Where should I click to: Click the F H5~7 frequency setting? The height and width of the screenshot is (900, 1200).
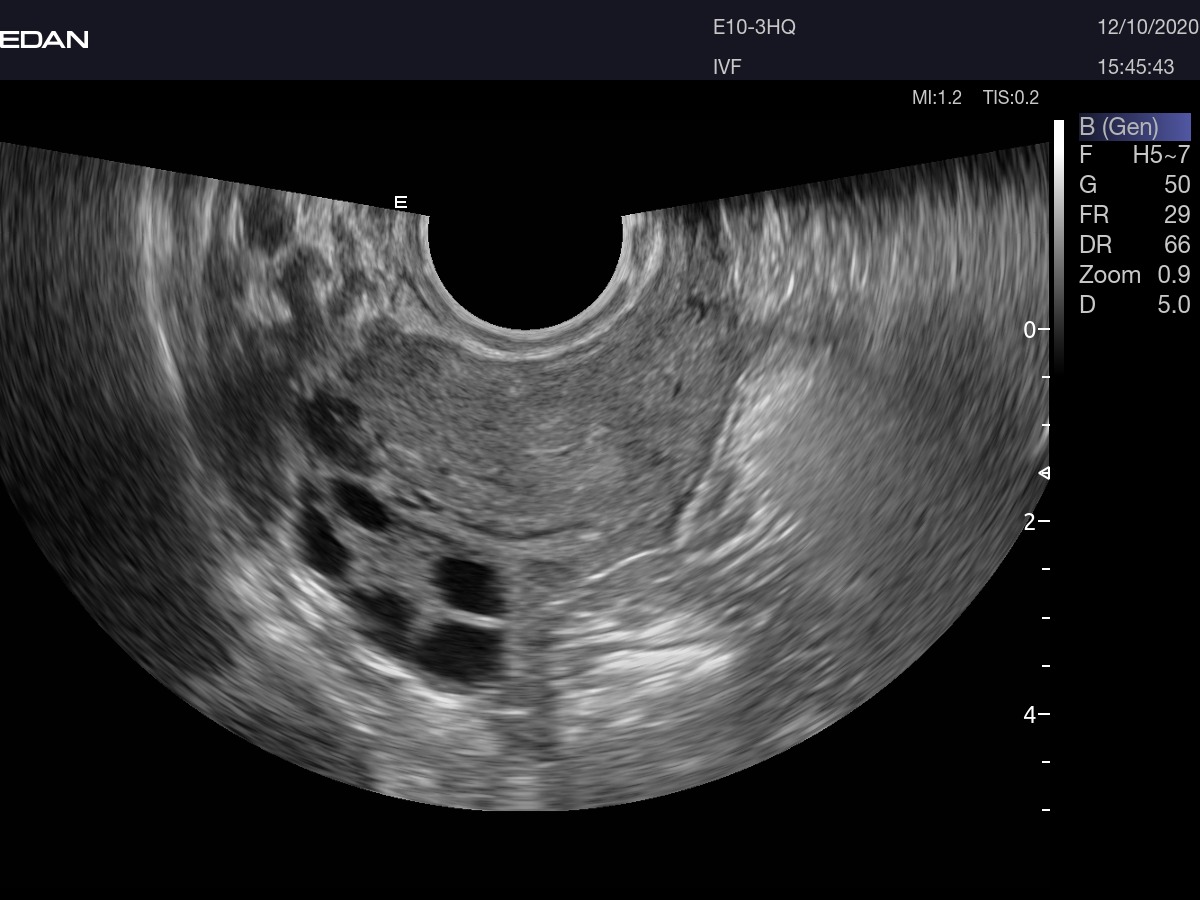1134,155
